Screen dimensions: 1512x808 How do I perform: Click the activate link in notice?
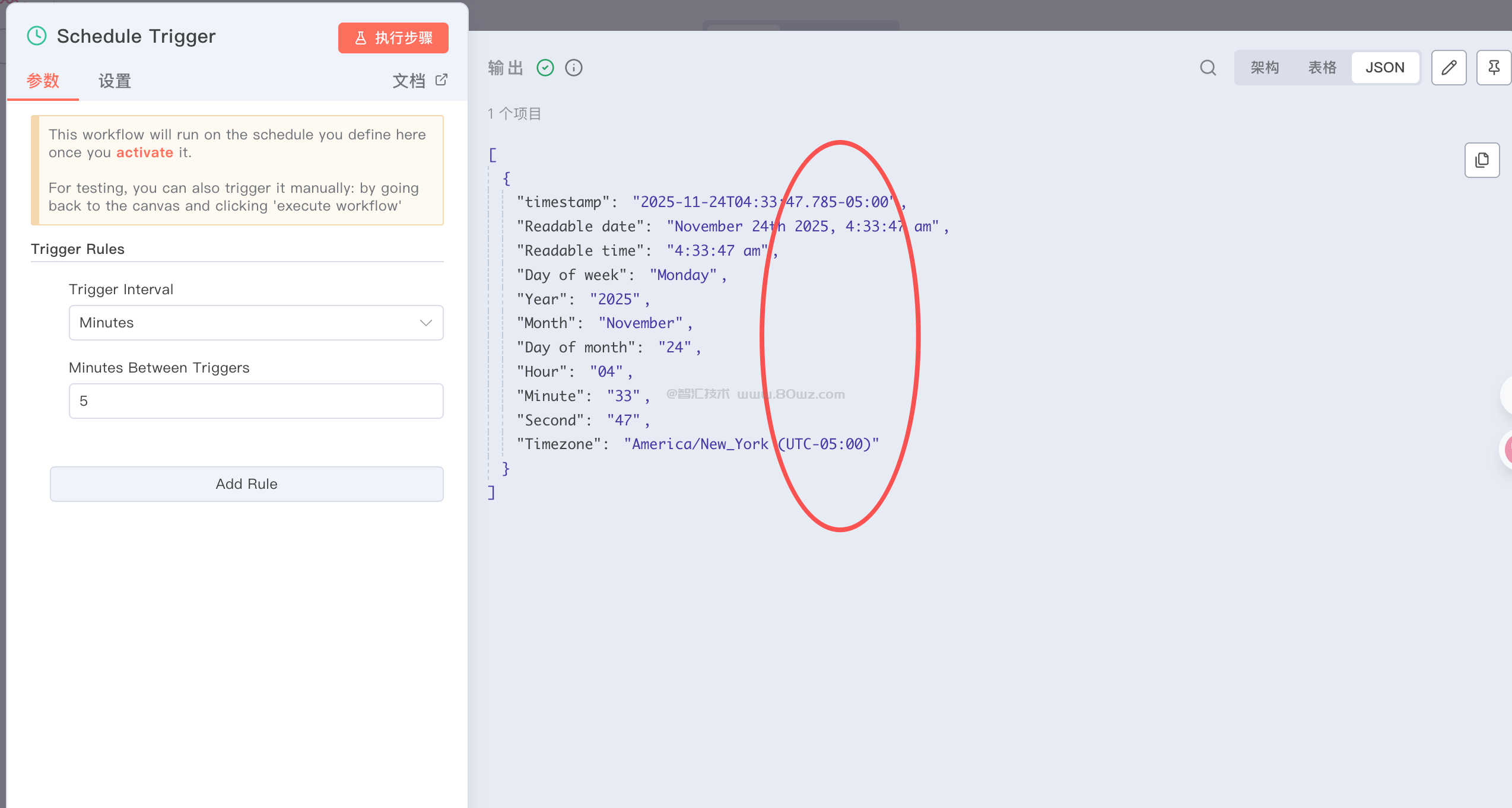pos(144,152)
